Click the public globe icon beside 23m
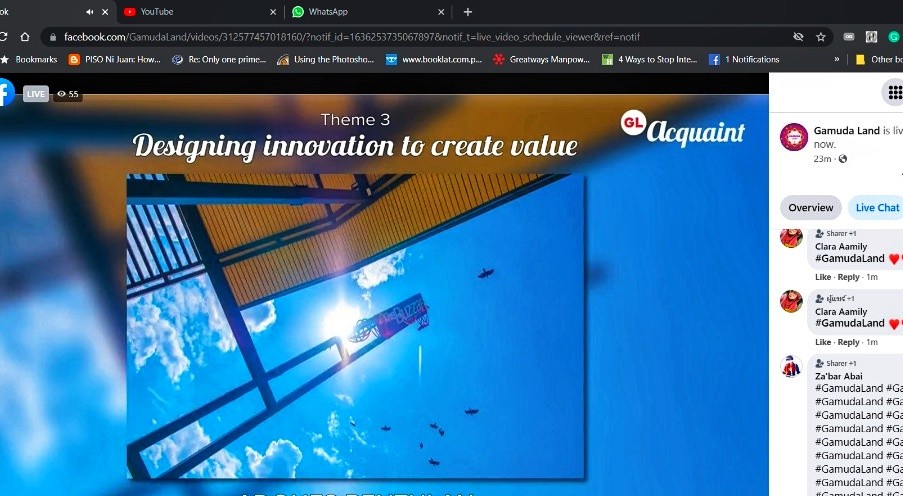This screenshot has width=903, height=496. pos(843,159)
